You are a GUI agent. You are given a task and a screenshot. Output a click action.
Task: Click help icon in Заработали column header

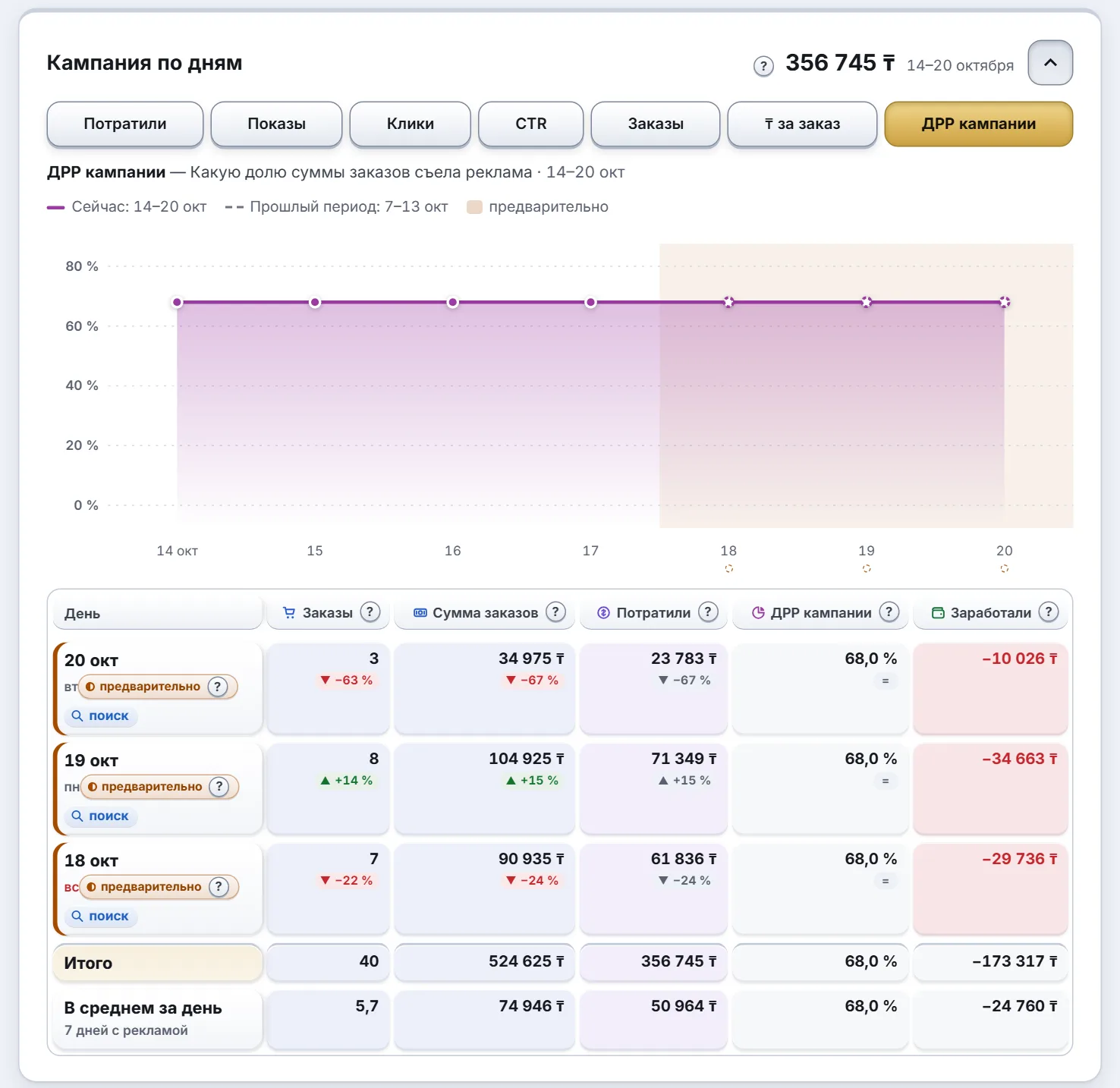coord(1049,612)
